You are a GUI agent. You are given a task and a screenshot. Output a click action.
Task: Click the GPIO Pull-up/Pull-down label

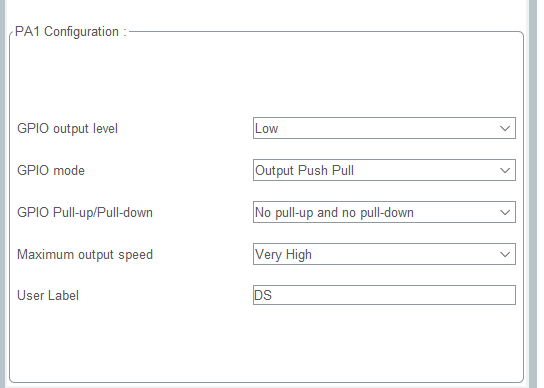[x=85, y=212]
